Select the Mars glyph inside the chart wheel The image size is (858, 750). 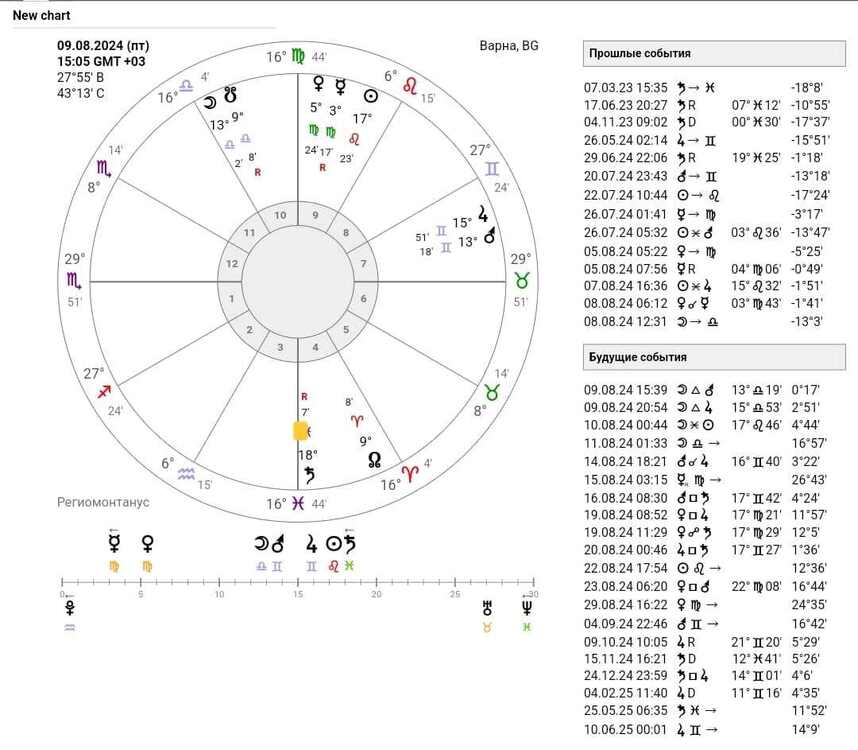click(490, 235)
